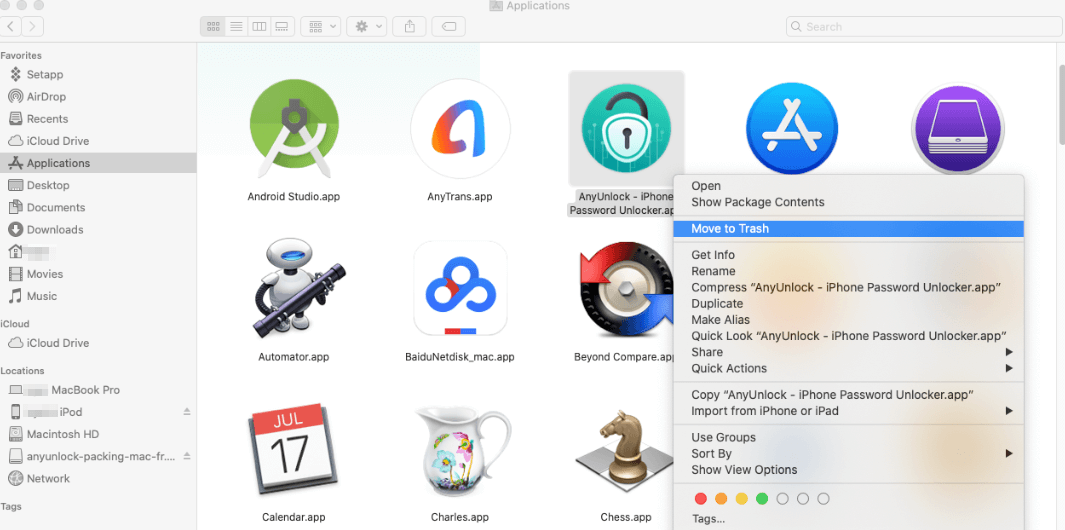Viewport: 1065px width, 530px height.
Task: Select the BaiduNetdisk cloud icon
Action: [x=460, y=289]
